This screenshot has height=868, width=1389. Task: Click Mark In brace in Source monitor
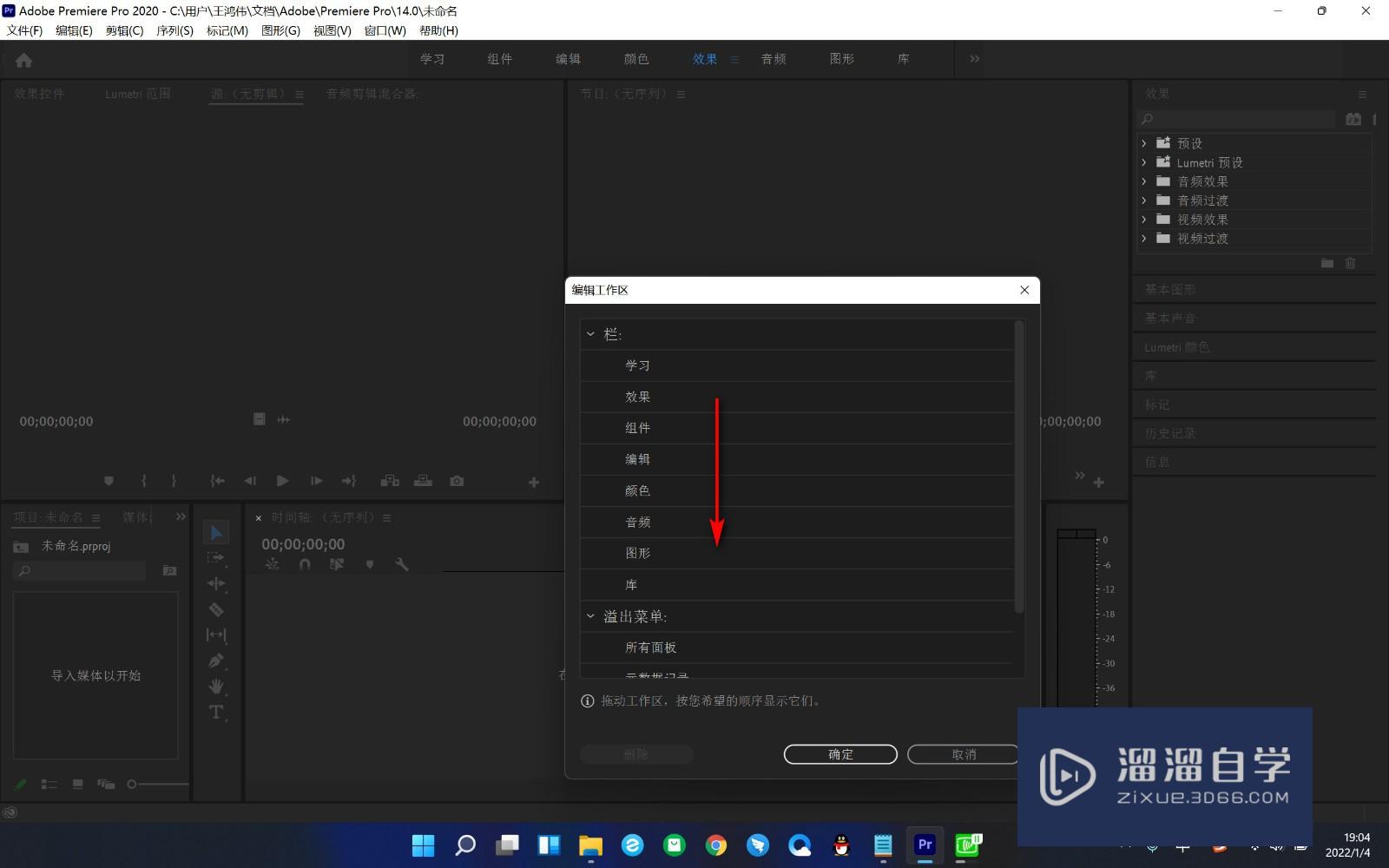[144, 481]
